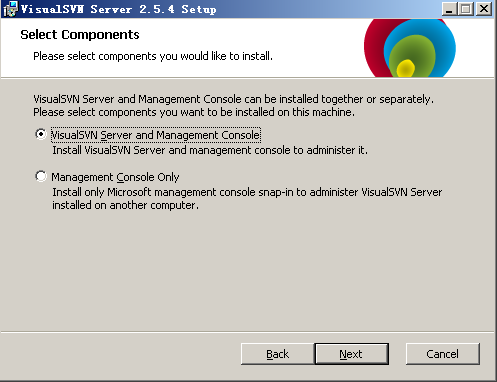Click the "Select Components" heading
The width and height of the screenshot is (497, 382).
tap(80, 35)
